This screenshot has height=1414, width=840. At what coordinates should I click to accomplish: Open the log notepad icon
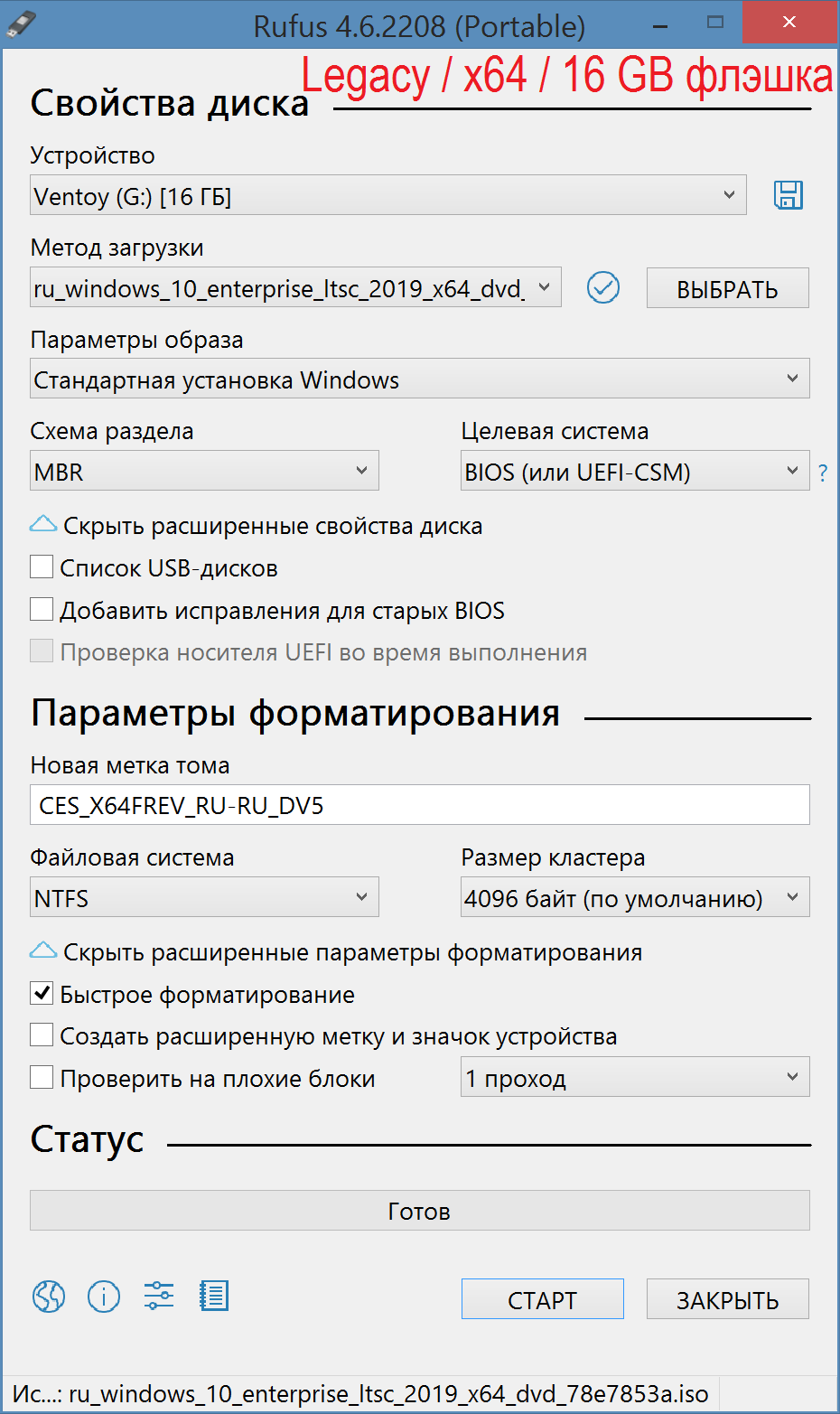214,1297
